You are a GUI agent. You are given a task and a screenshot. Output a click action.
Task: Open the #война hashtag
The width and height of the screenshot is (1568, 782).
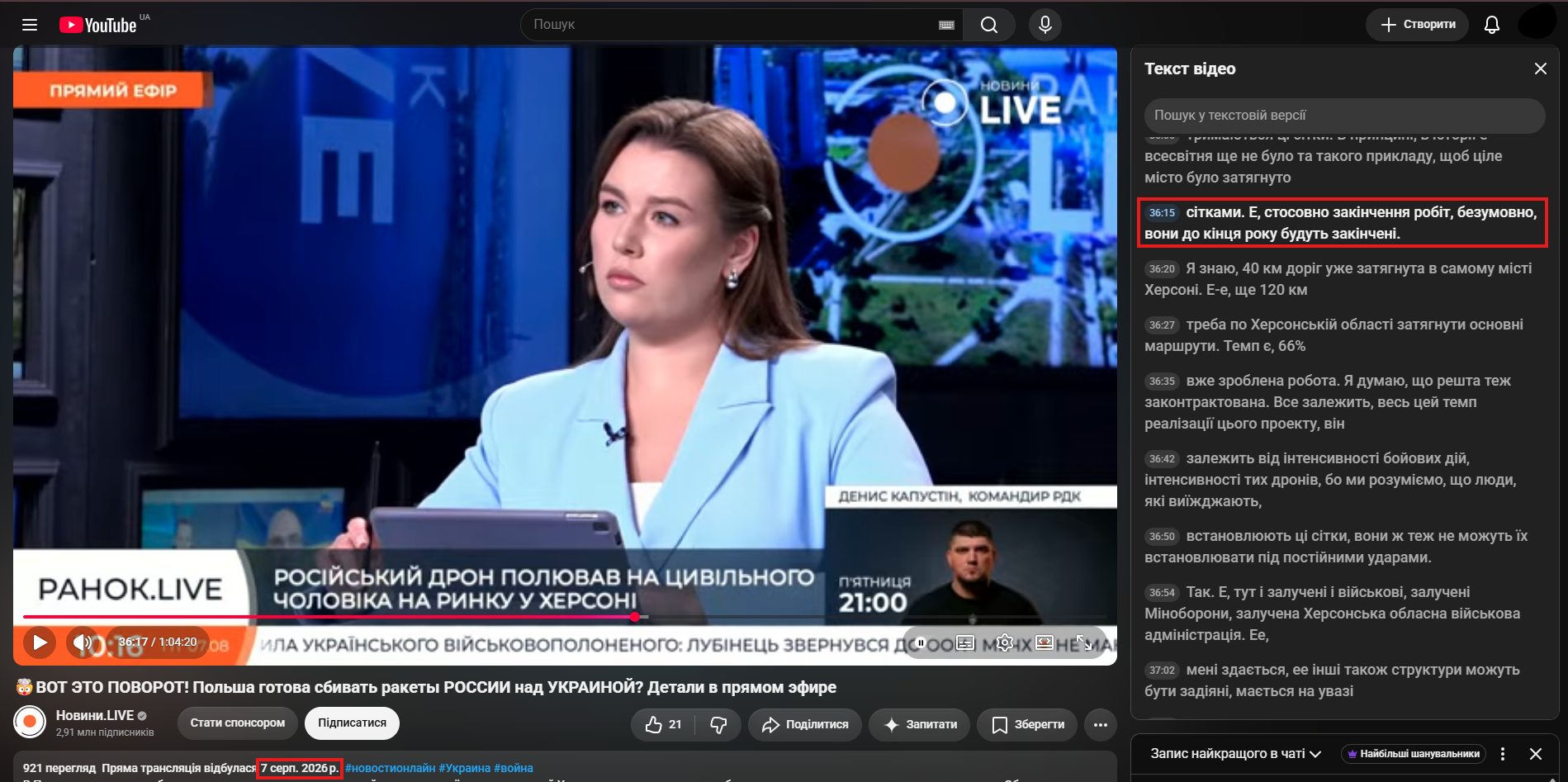514,768
